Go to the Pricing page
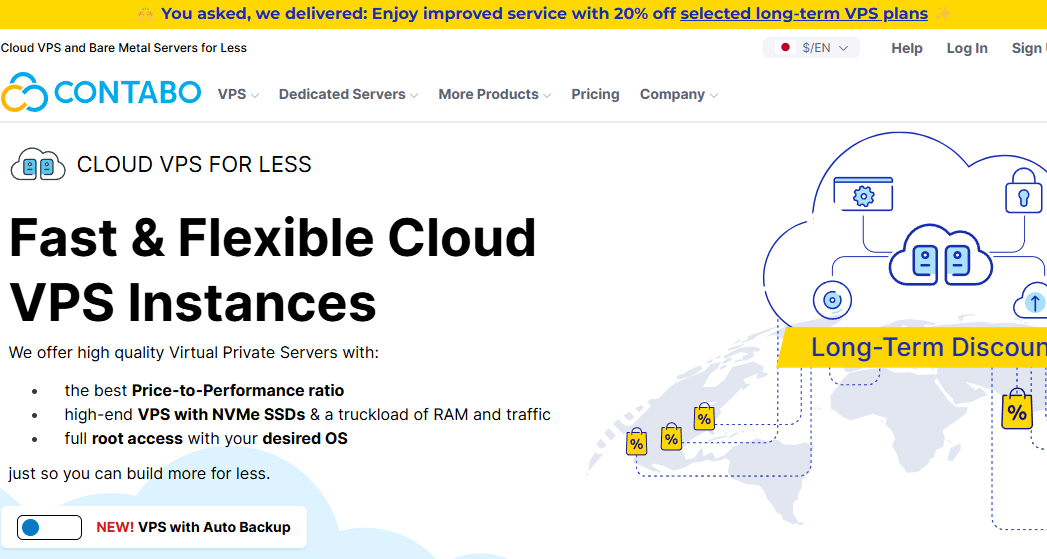 [595, 94]
